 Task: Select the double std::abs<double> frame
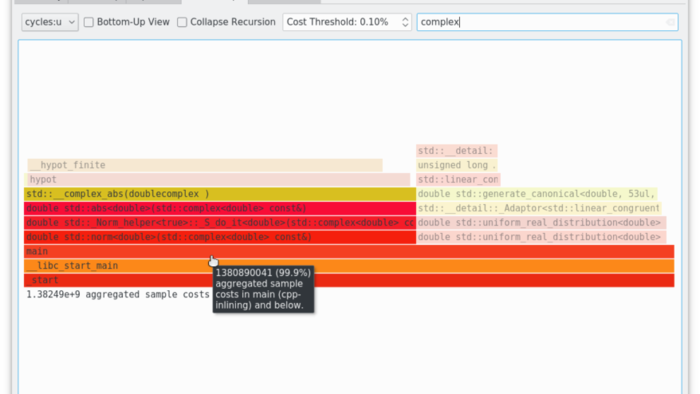pos(220,208)
